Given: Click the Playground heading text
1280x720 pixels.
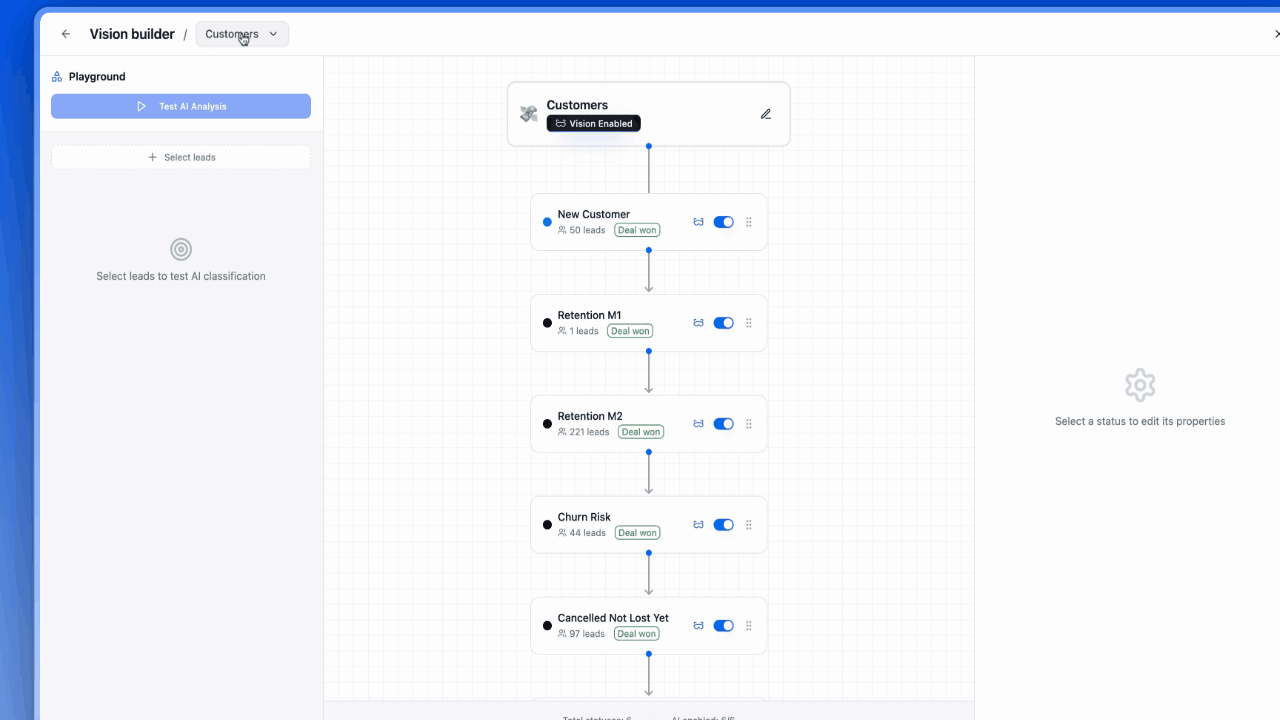Looking at the screenshot, I should [x=97, y=77].
